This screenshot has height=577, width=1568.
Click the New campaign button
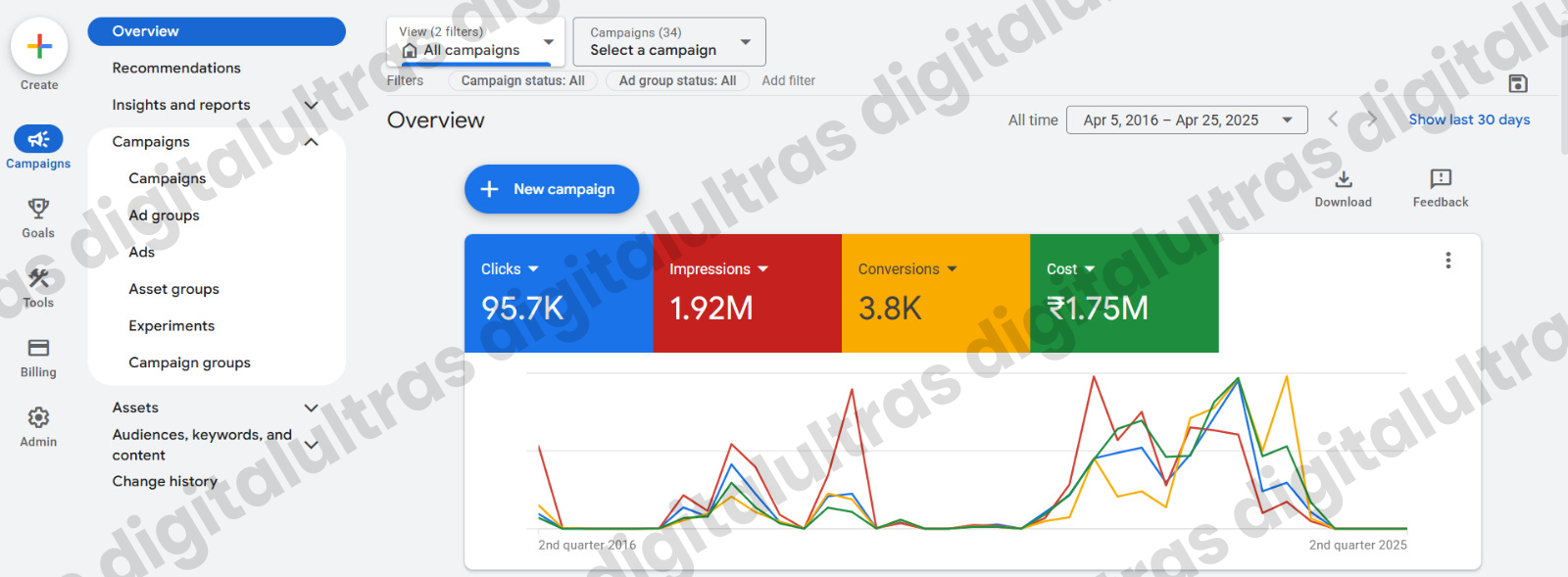pyautogui.click(x=552, y=189)
